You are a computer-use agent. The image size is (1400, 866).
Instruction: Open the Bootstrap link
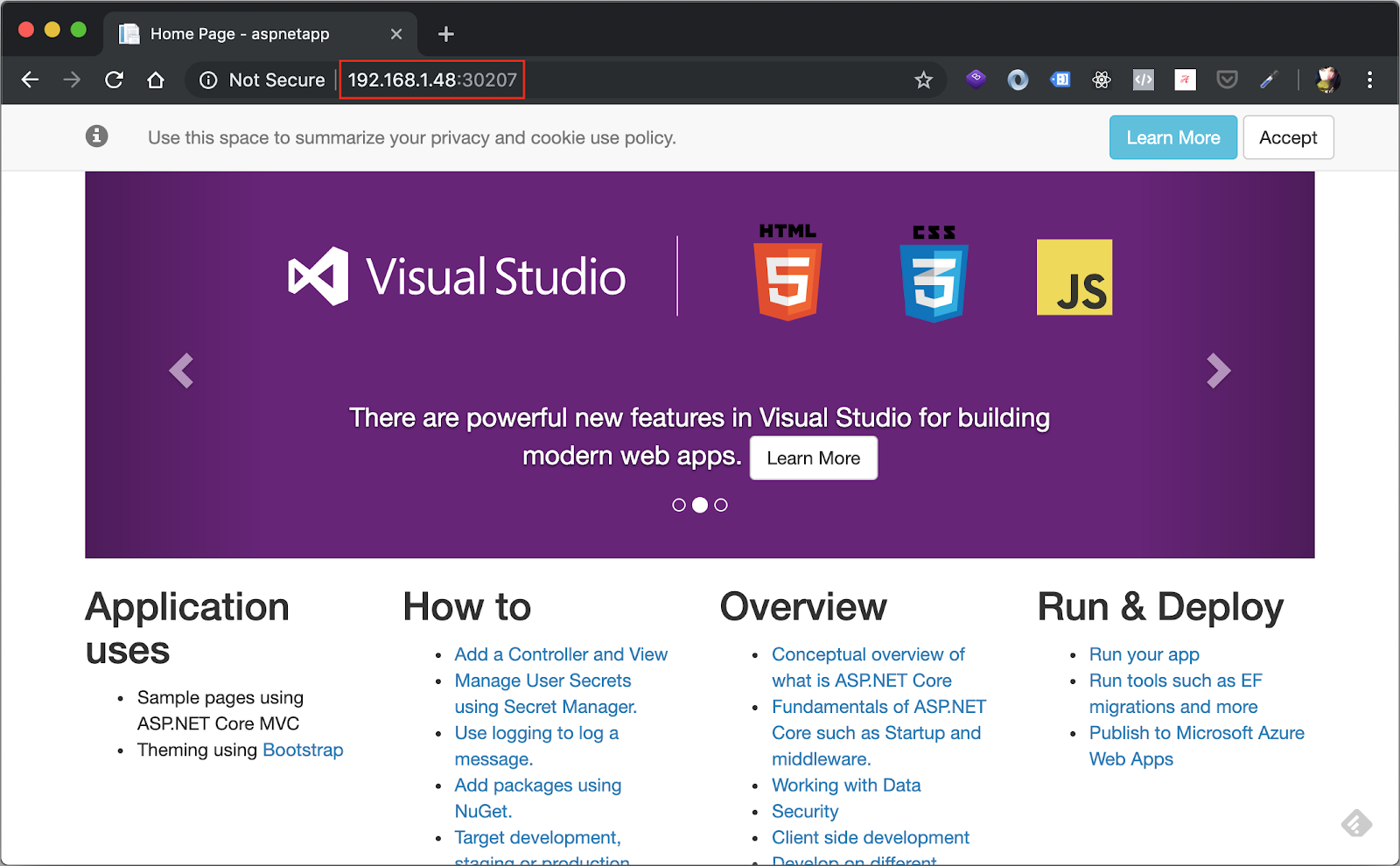(x=303, y=750)
